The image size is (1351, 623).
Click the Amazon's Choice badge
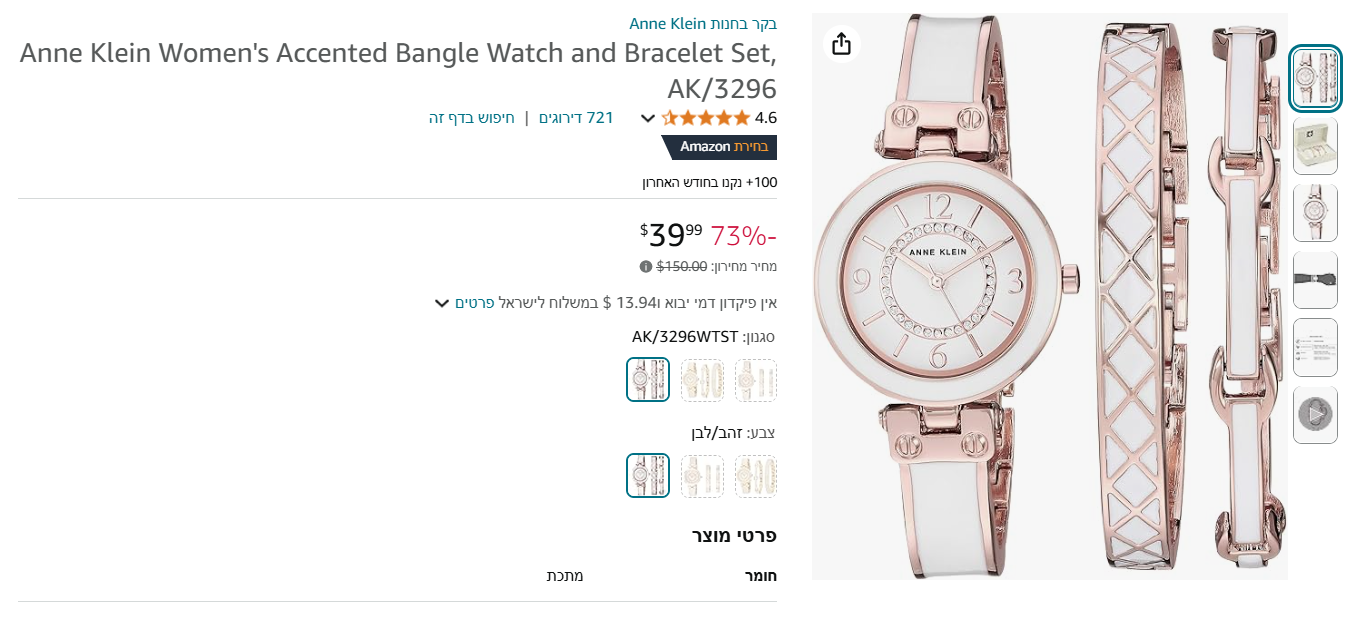click(720, 147)
